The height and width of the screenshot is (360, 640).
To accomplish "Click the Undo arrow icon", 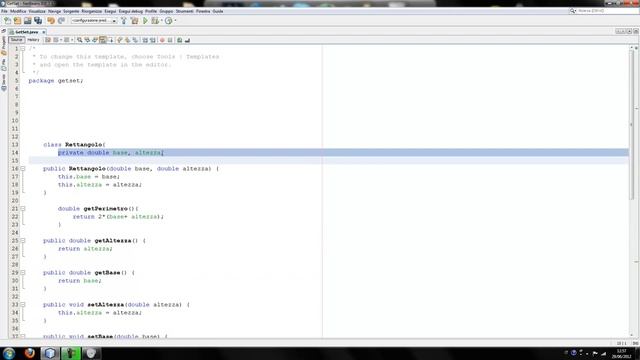I will 51,20.
